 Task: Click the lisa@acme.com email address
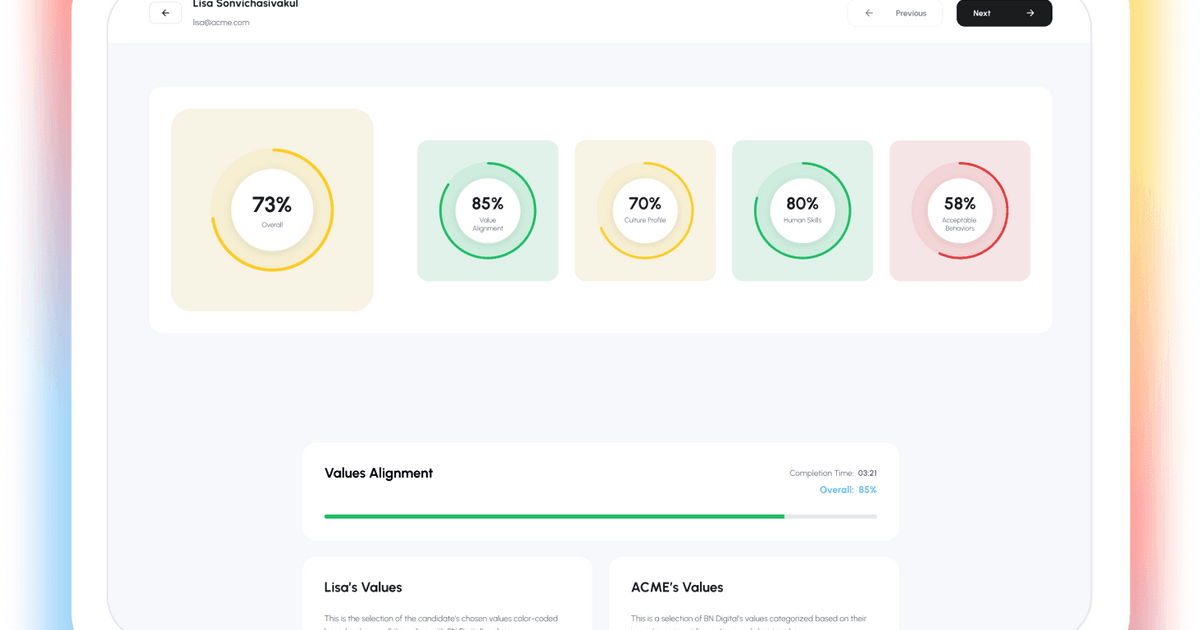pyautogui.click(x=221, y=22)
